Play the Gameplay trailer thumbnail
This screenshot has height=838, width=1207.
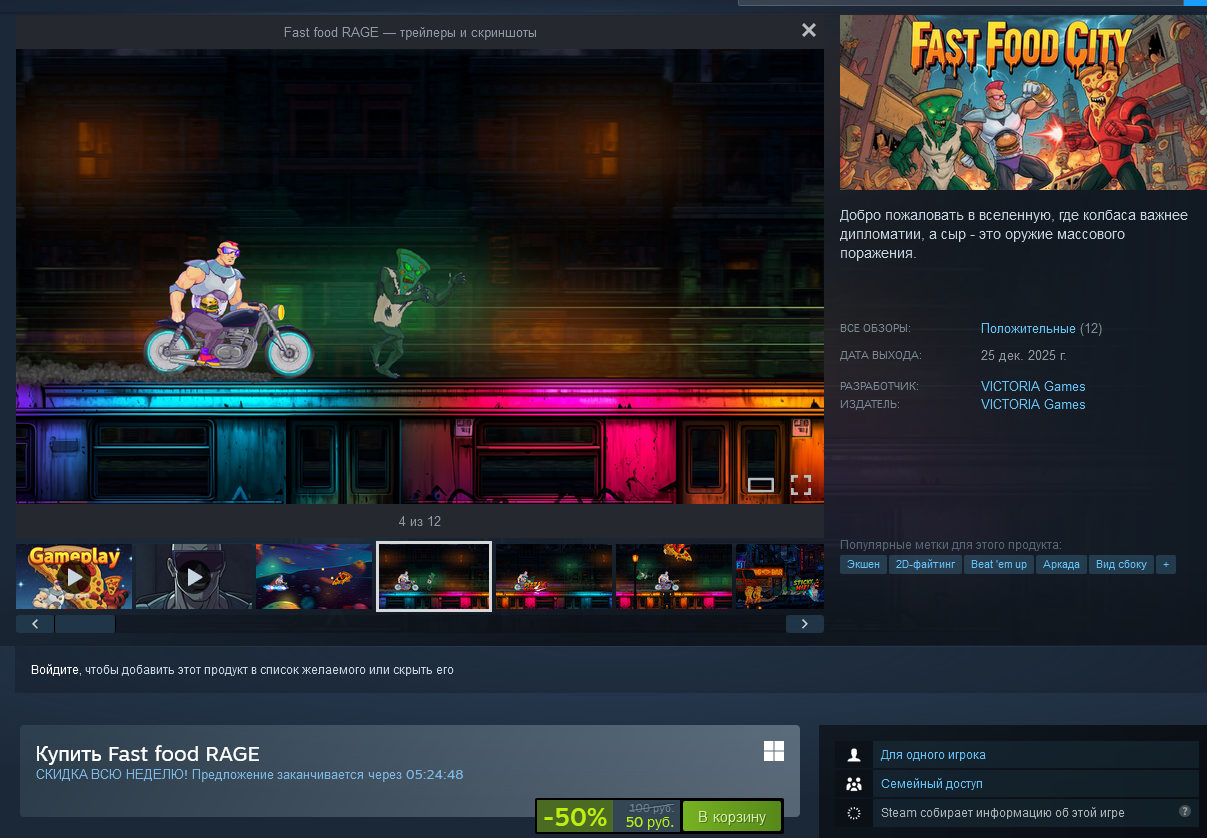(74, 577)
